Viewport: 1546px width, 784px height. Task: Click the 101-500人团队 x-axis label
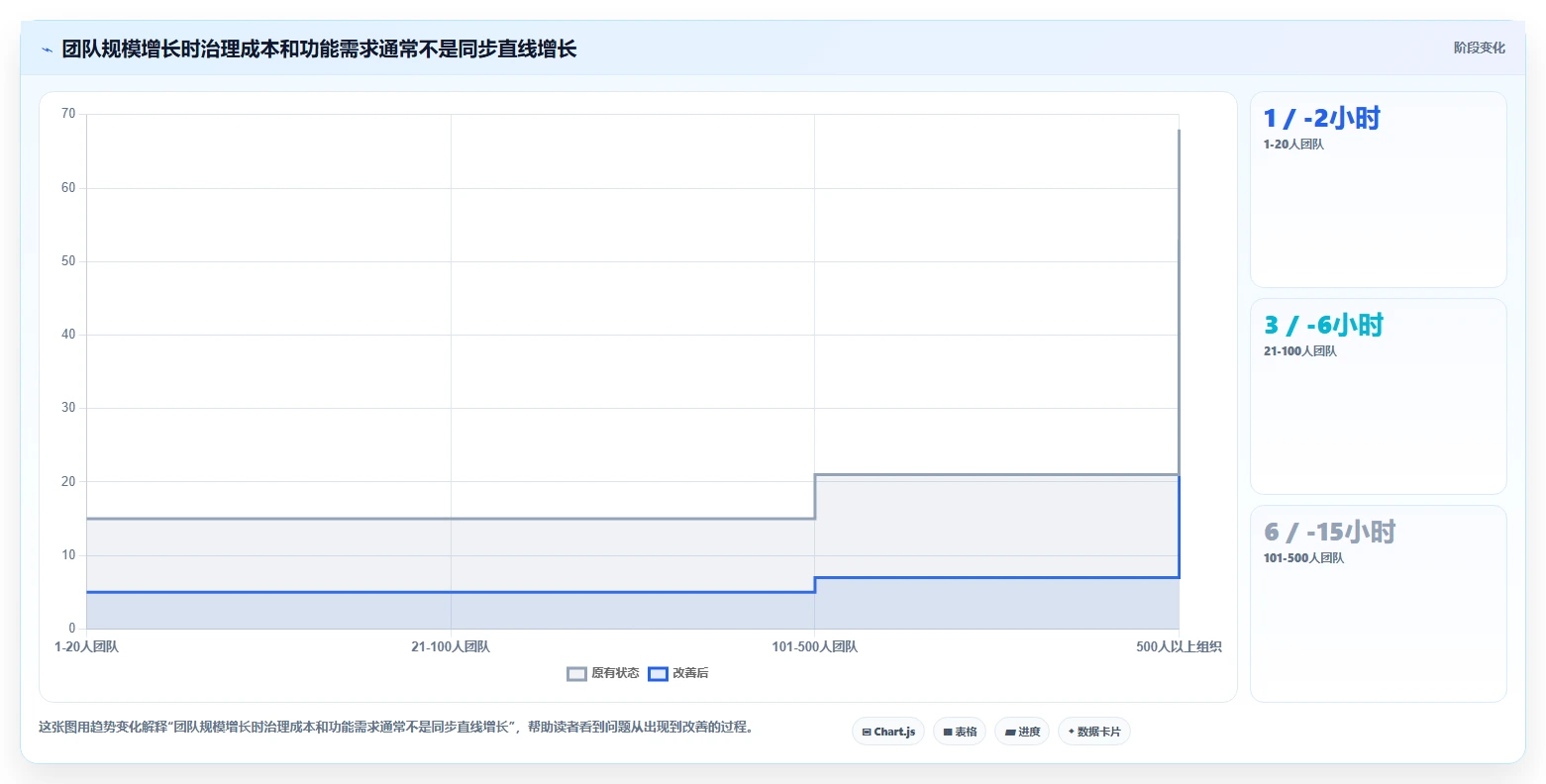tap(815, 647)
